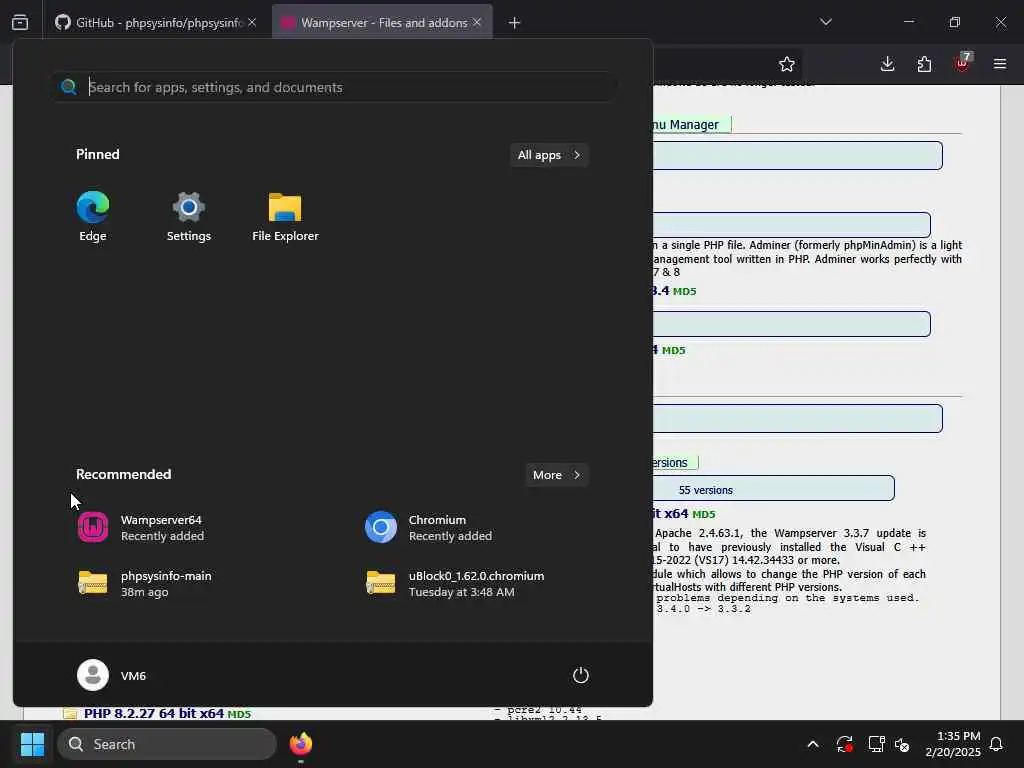
Task: Open Firefox View icon
Action: (20, 22)
